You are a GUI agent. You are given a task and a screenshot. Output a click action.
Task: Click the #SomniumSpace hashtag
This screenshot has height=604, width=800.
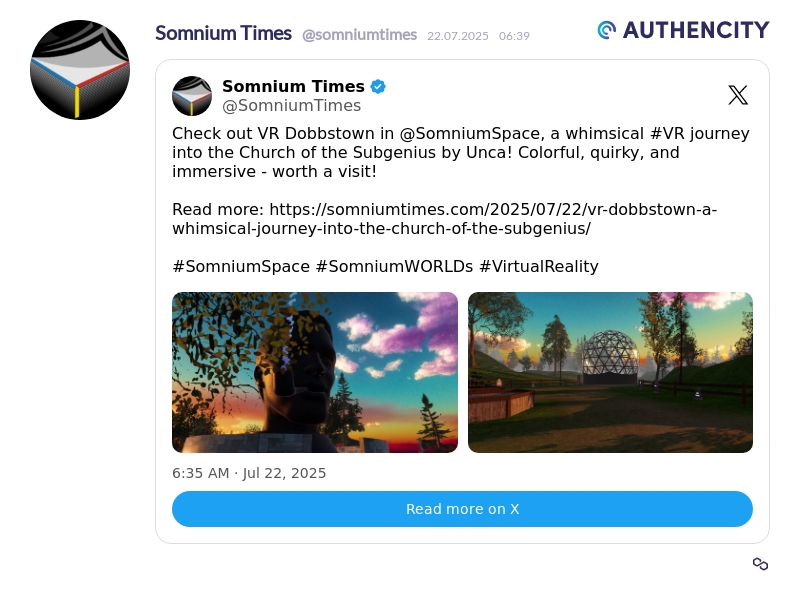241,266
